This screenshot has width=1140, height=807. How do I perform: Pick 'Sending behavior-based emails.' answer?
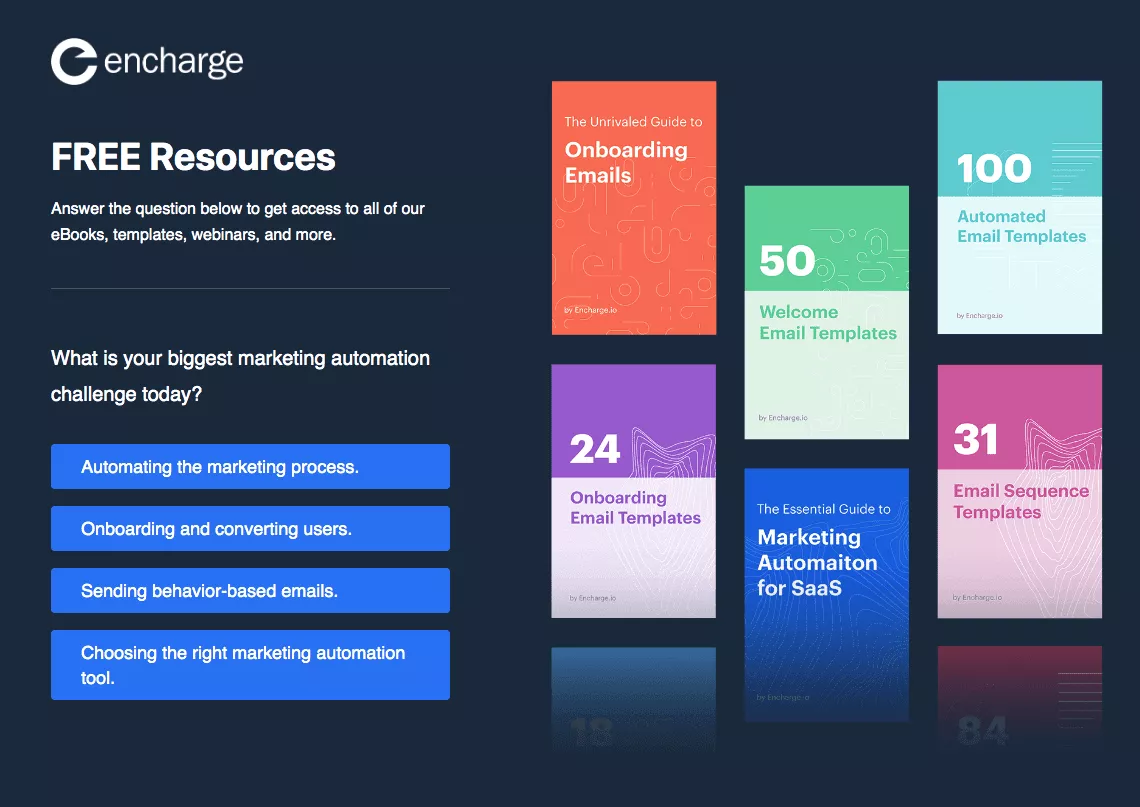click(250, 590)
